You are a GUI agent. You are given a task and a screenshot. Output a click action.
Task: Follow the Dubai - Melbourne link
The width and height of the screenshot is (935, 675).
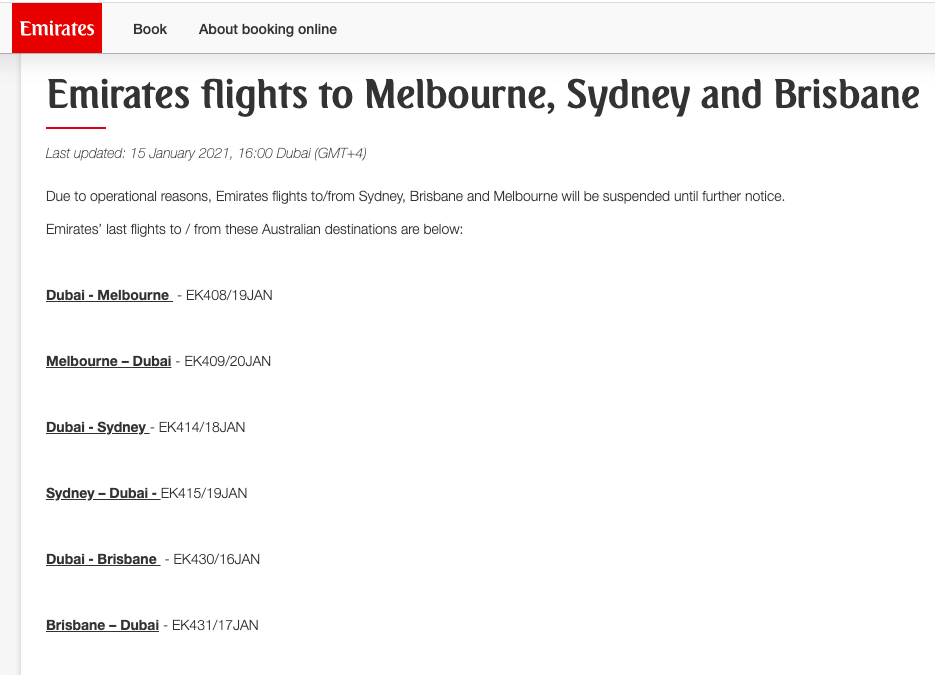coord(109,295)
